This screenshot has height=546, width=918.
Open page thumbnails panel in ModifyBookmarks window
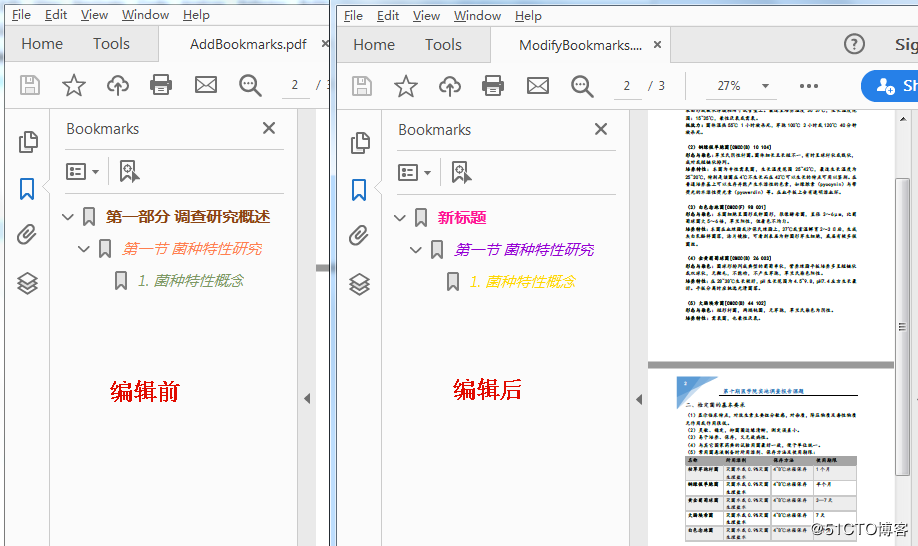coord(360,143)
